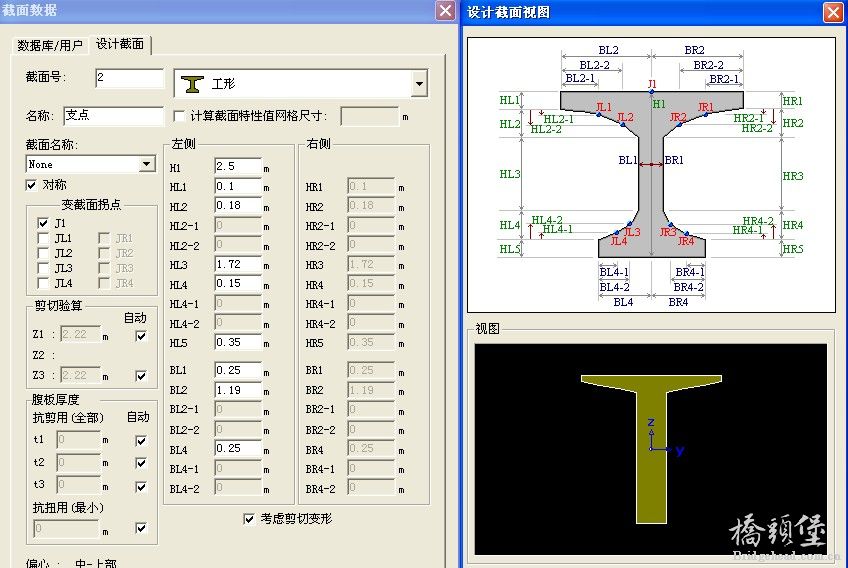Close the 设计截面视图 window
This screenshot has width=848, height=568.
pos(833,12)
